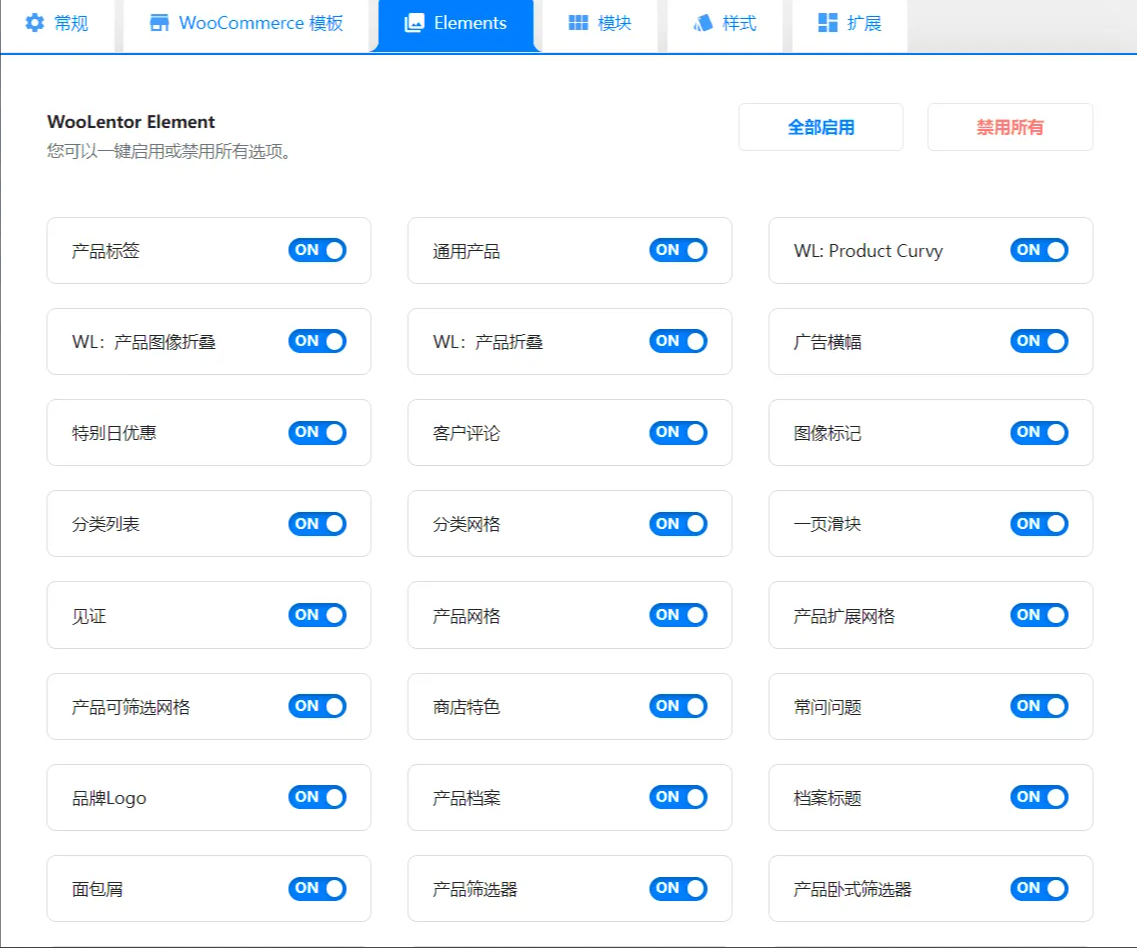
Task: Turn off the 一页滑块 switch
Action: point(1039,524)
